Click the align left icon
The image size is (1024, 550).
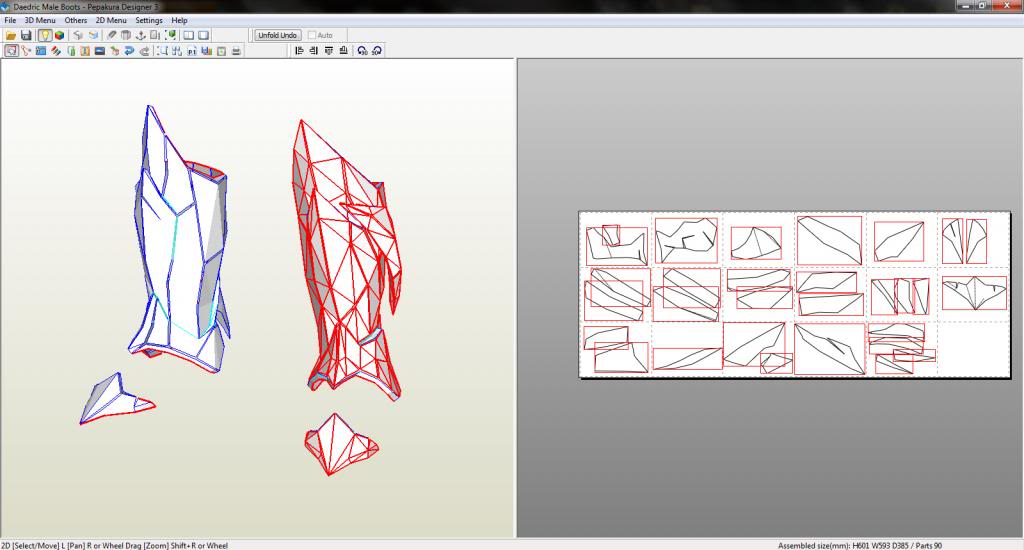pos(299,51)
